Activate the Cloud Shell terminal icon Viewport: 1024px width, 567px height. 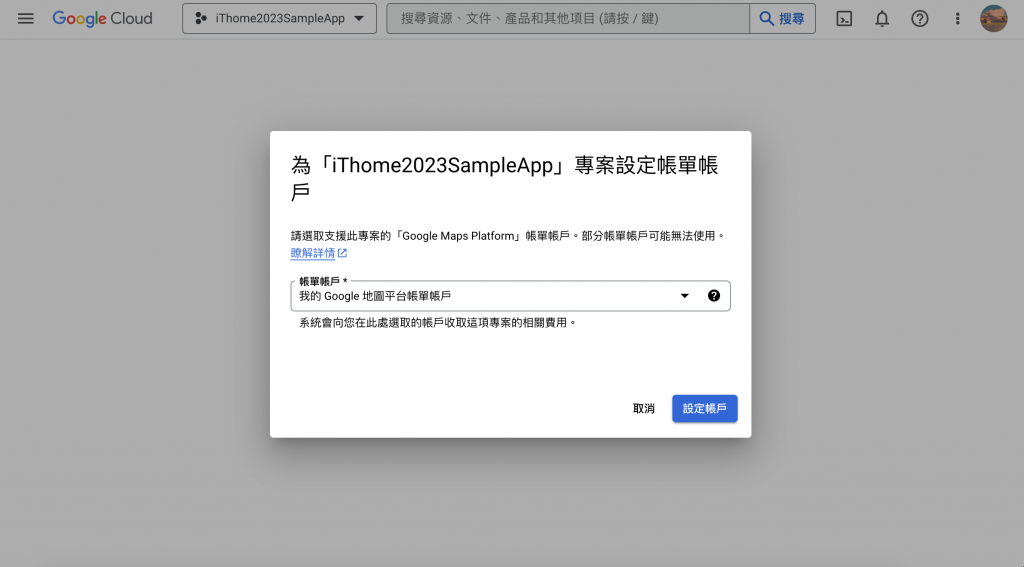pos(844,18)
